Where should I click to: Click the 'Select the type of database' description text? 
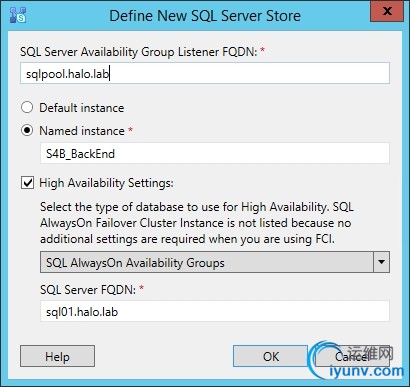pyautogui.click(x=197, y=223)
